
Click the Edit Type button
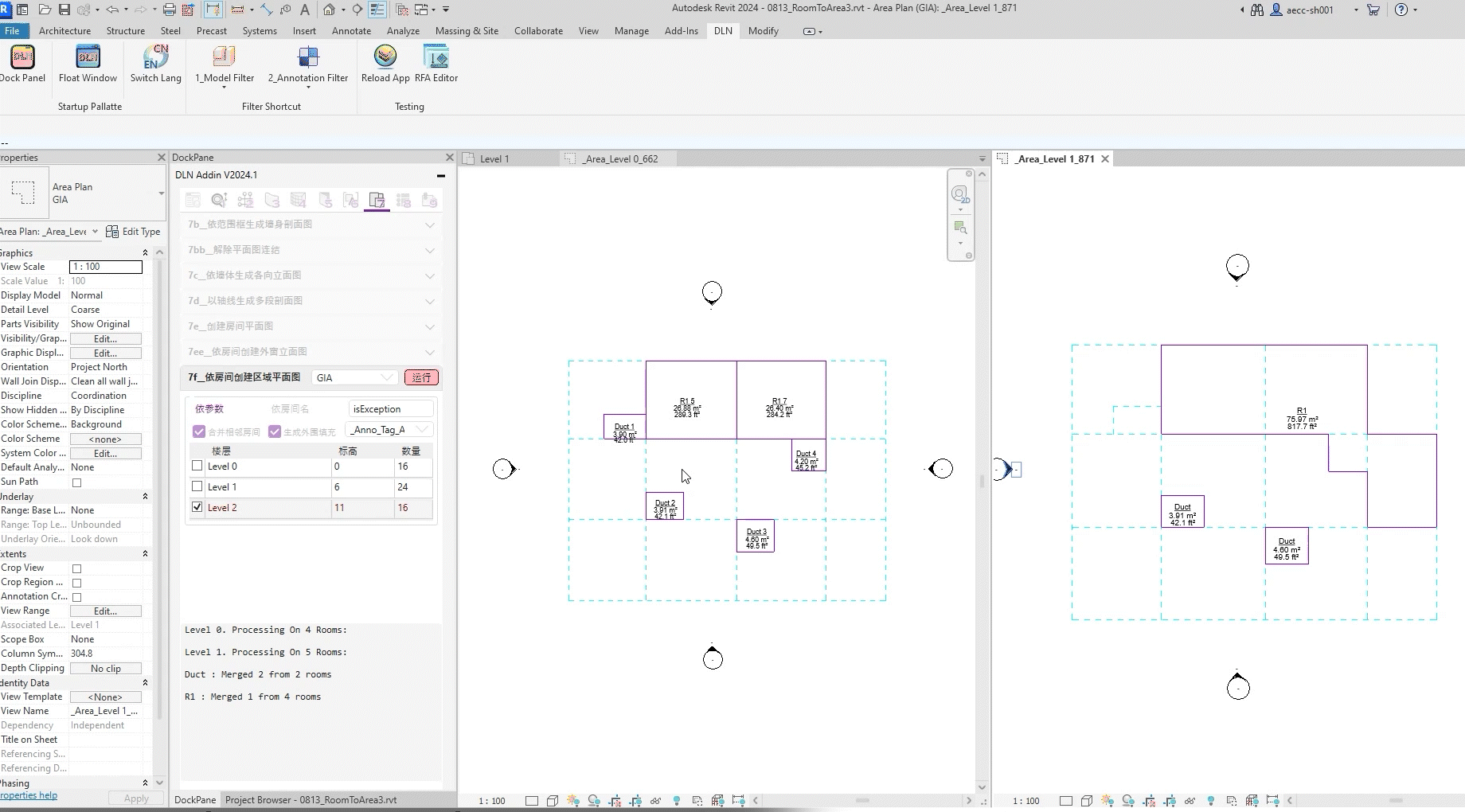tap(133, 232)
